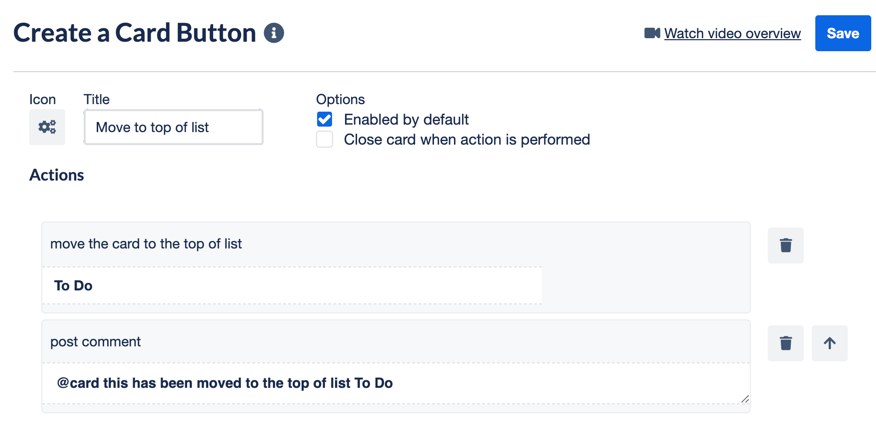Select the To Do list name field
This screenshot has width=876, height=445.
(x=292, y=285)
